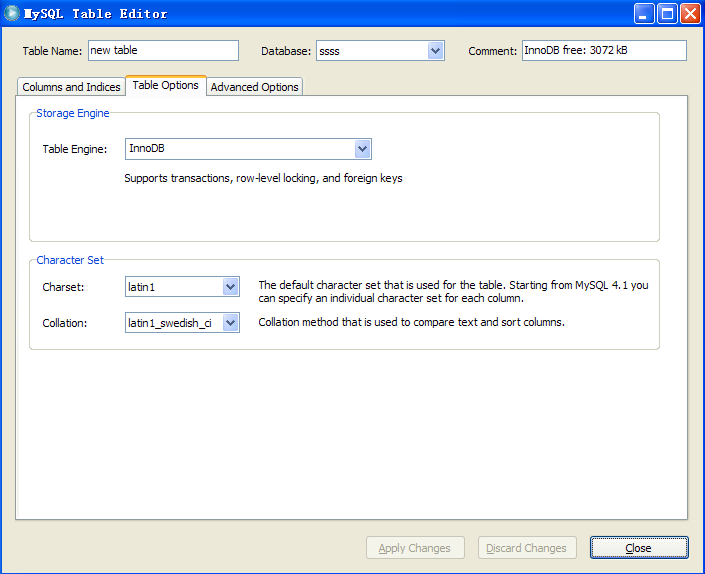Close the window with the red X
The width and height of the screenshot is (705, 574).
tap(690, 13)
